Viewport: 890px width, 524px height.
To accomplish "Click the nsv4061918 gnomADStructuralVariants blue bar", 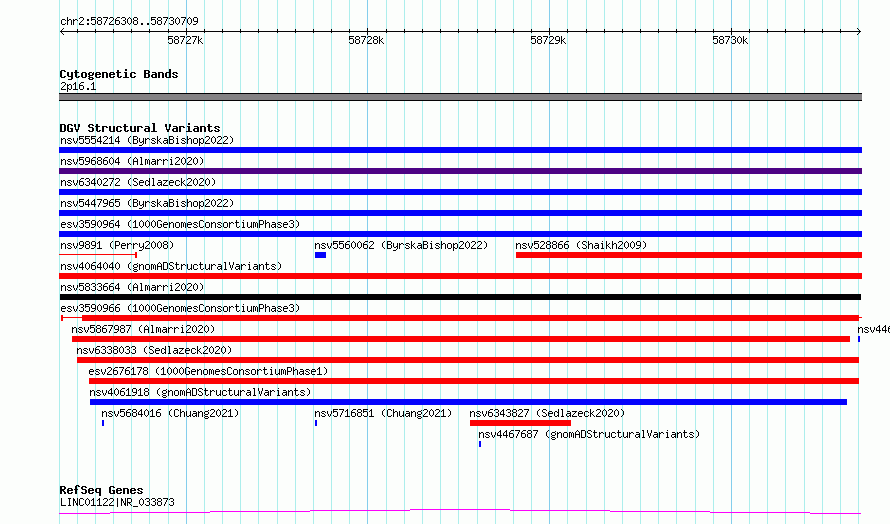I will [468, 402].
